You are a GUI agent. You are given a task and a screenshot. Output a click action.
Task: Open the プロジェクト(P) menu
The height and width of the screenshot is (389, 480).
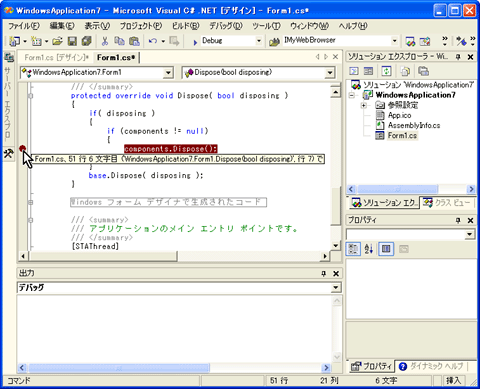[x=141, y=26]
